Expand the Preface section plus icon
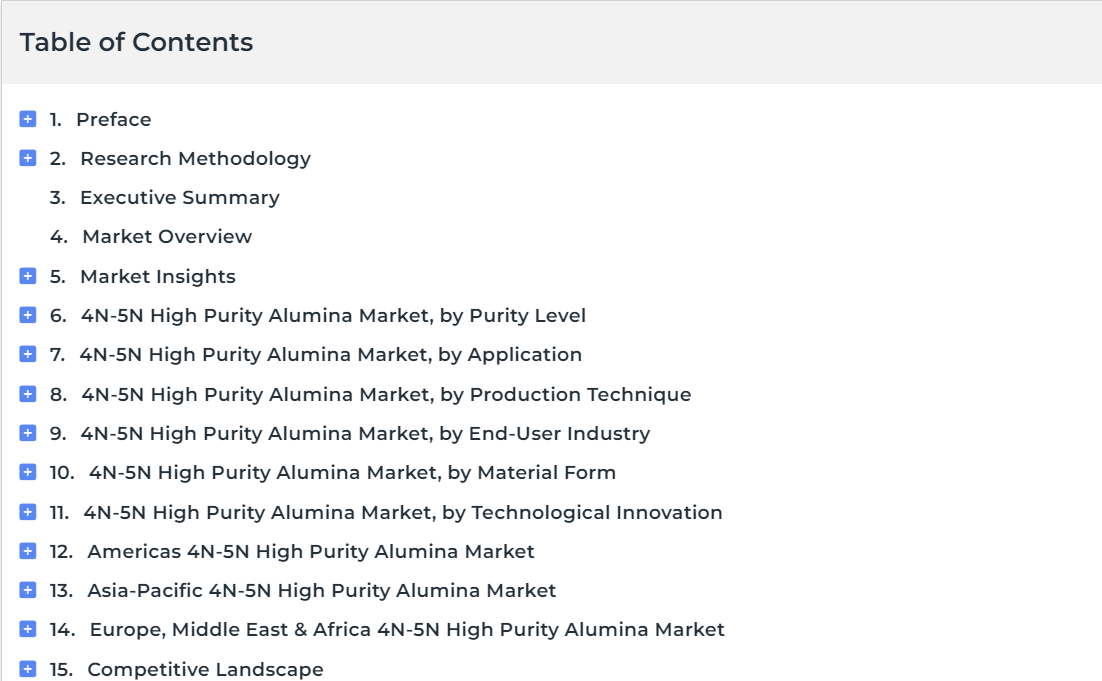This screenshot has height=681, width=1102. tap(27, 119)
